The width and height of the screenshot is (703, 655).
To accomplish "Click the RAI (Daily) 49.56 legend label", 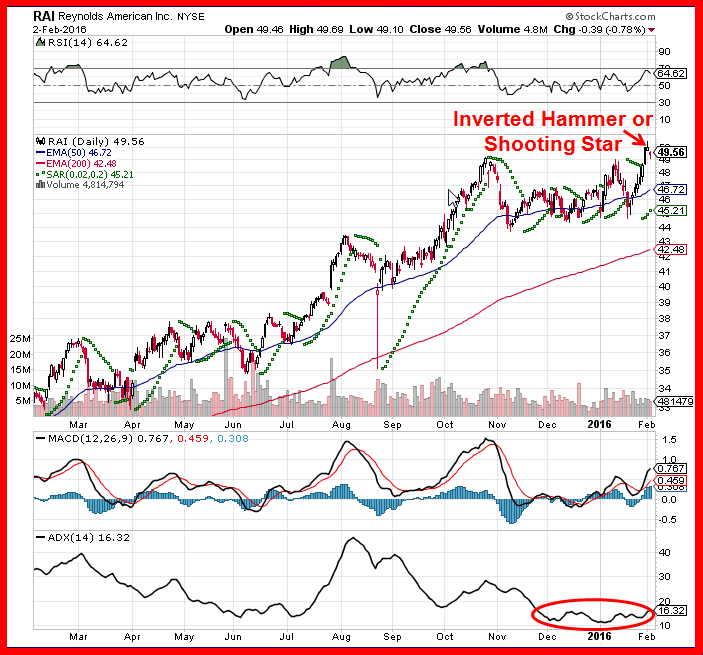I will tap(96, 142).
